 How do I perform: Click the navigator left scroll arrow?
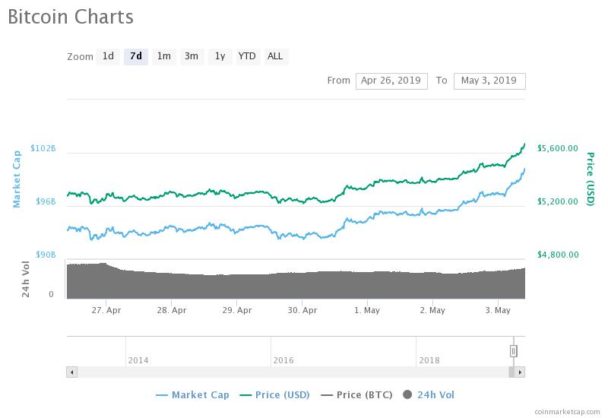tap(72, 372)
